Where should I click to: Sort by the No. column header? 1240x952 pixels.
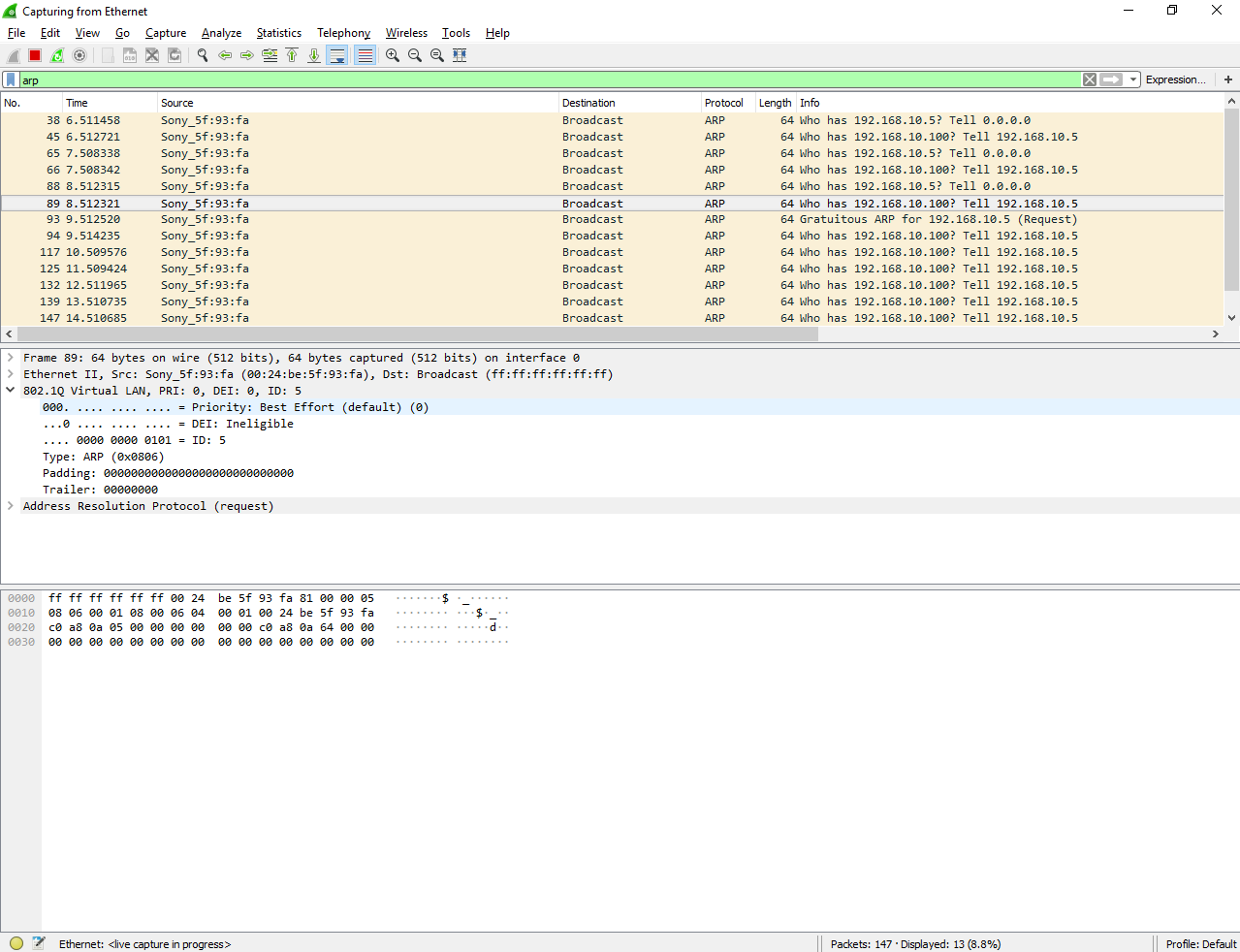point(31,103)
